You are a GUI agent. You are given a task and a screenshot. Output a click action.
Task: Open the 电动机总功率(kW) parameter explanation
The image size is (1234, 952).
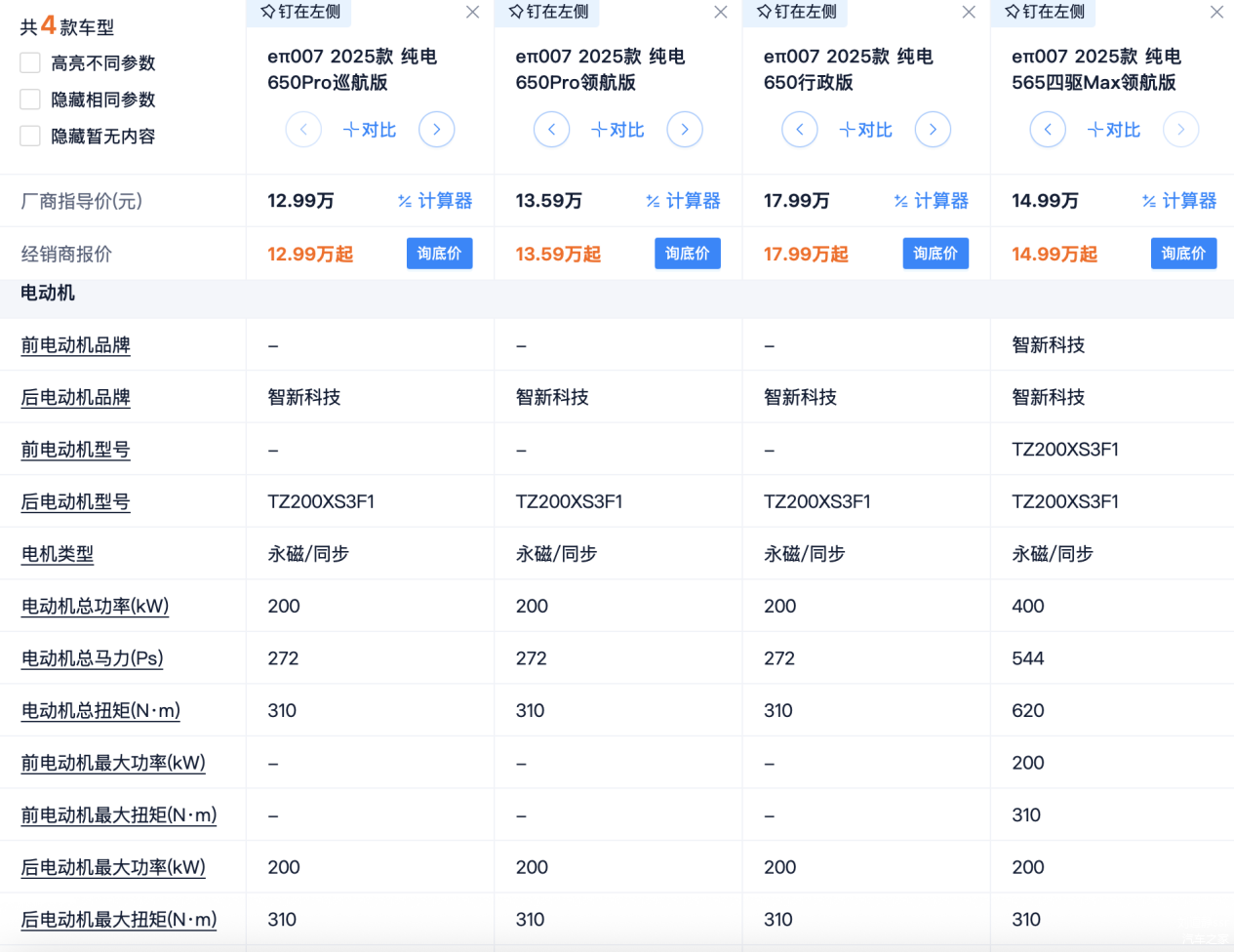[x=96, y=607]
